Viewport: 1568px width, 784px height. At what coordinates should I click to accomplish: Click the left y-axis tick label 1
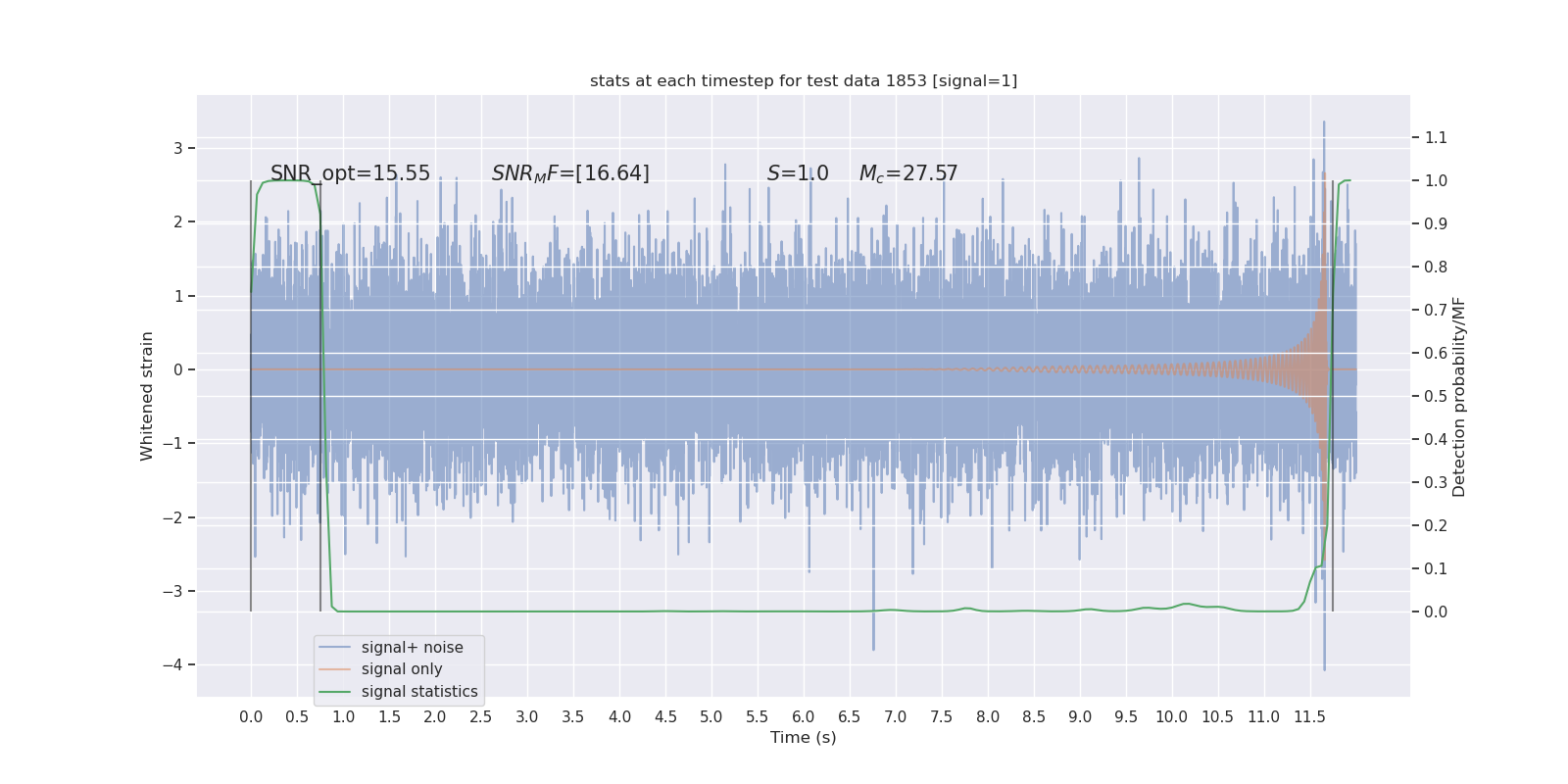point(178,296)
